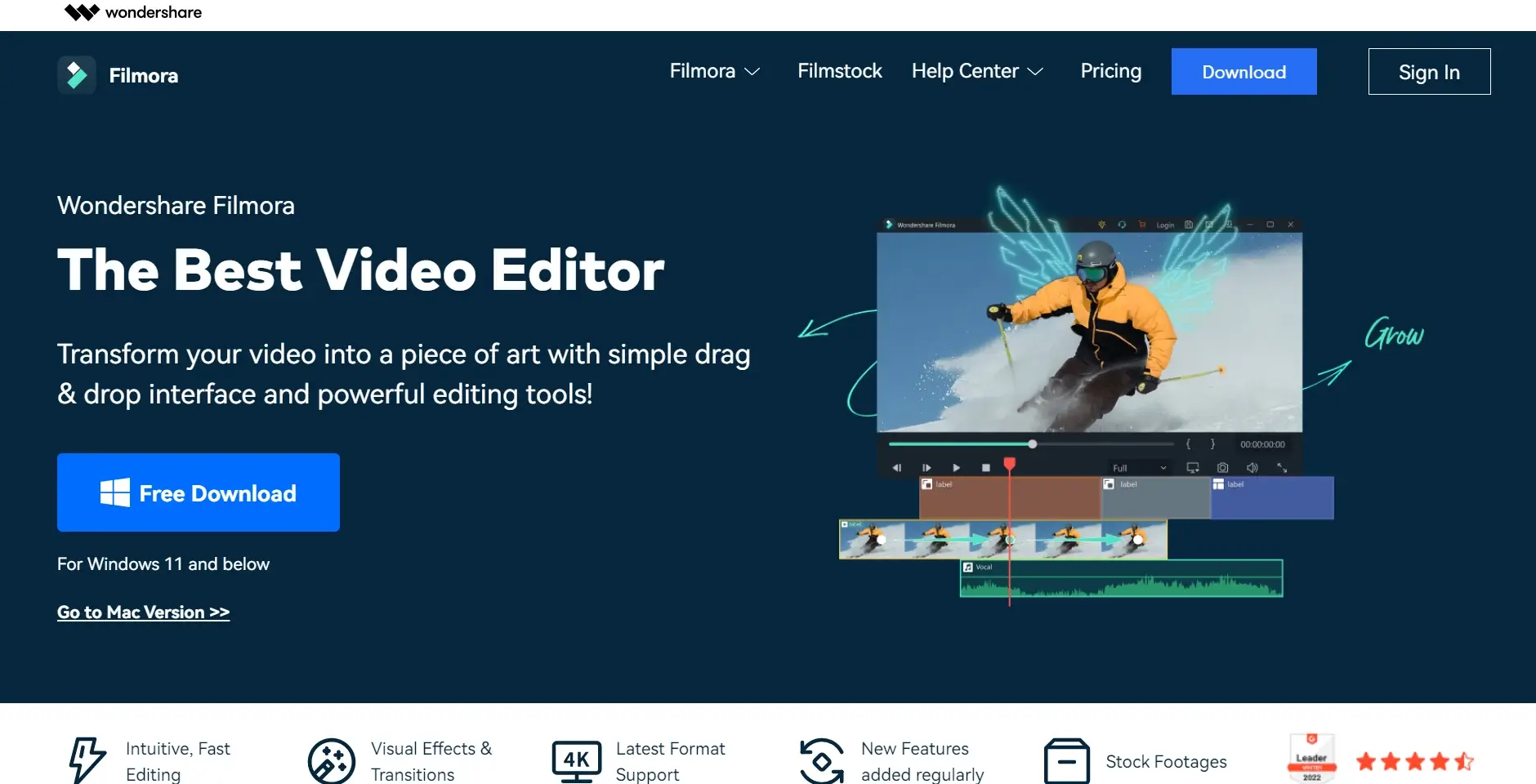The width and height of the screenshot is (1536, 784).
Task: Click the fullscreen expand icon in preview
Action: click(1282, 468)
